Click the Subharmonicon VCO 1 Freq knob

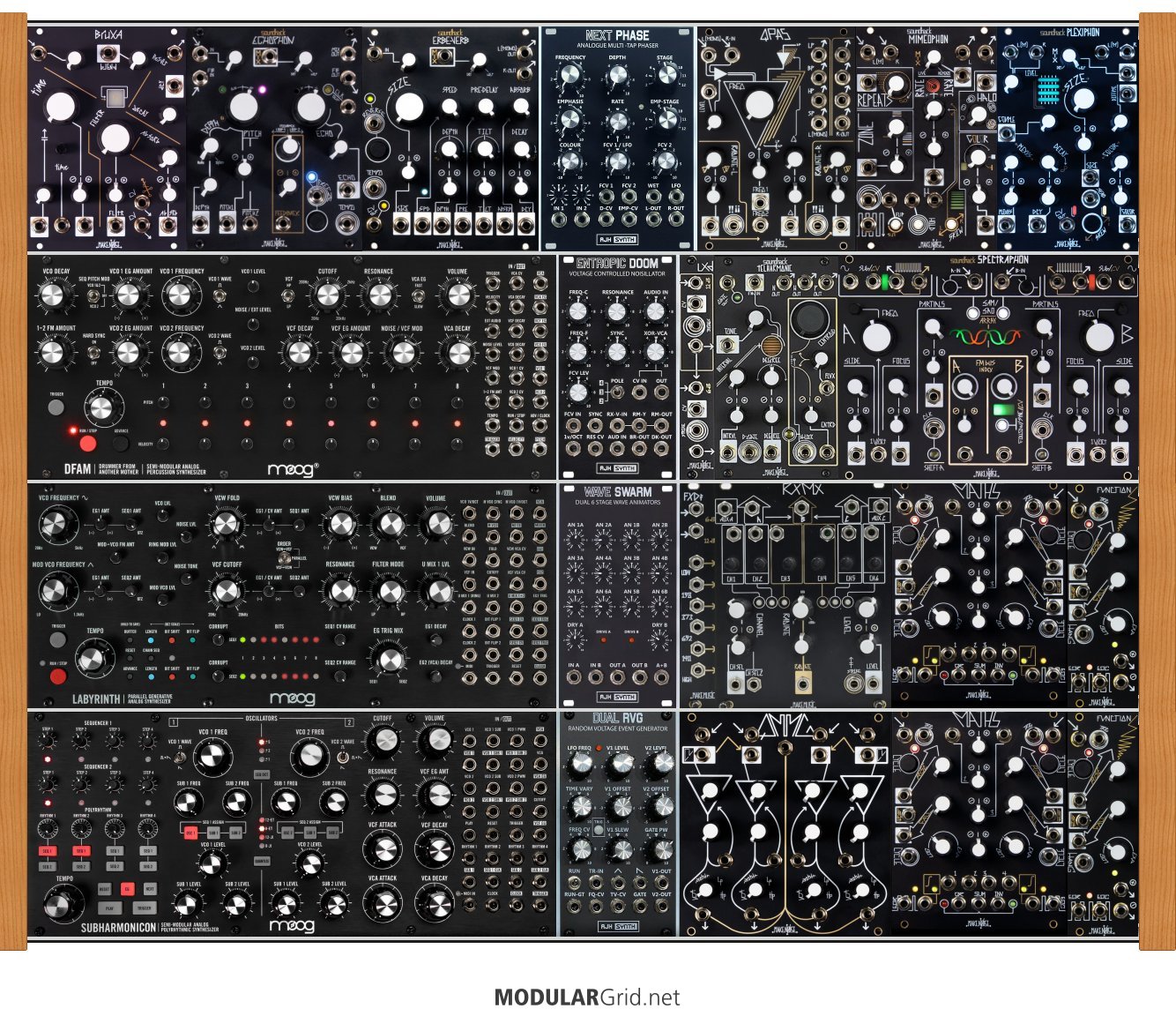coord(212,755)
